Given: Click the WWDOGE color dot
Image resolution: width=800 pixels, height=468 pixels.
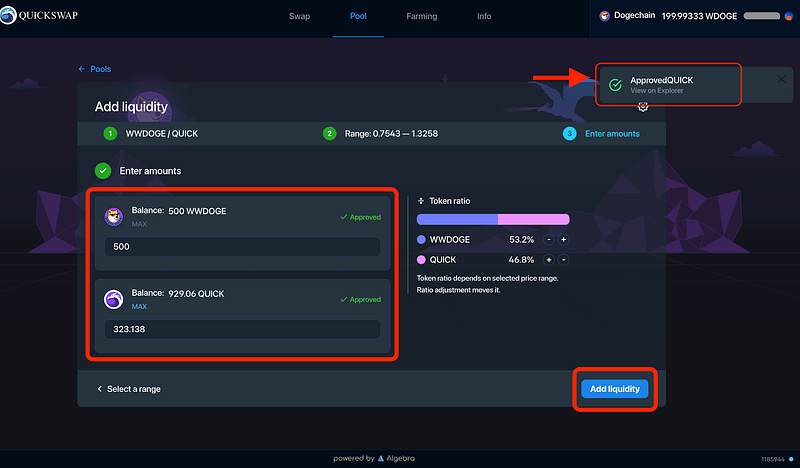Looking at the screenshot, I should click(x=421, y=239).
